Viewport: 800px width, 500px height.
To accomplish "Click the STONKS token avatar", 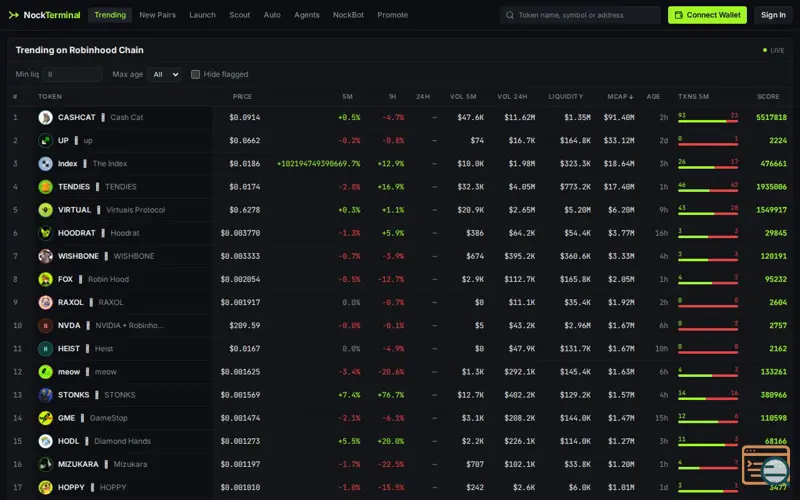I will click(45, 395).
